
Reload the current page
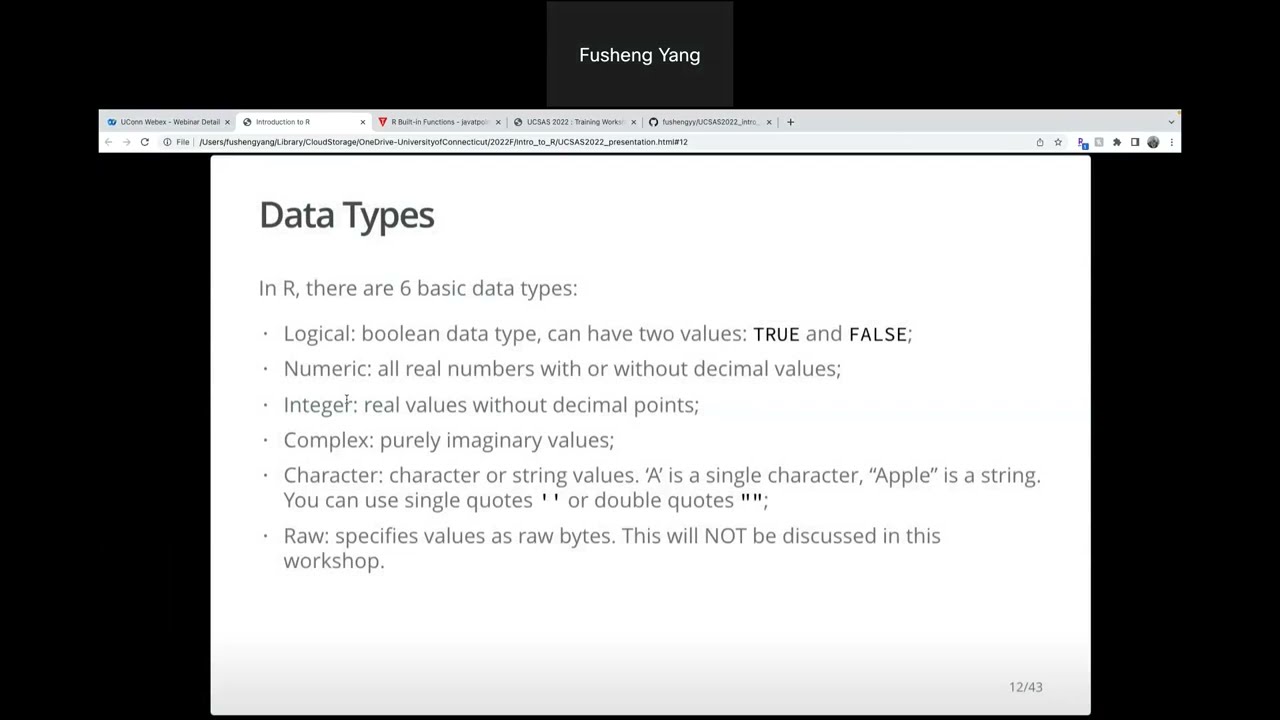pos(145,142)
